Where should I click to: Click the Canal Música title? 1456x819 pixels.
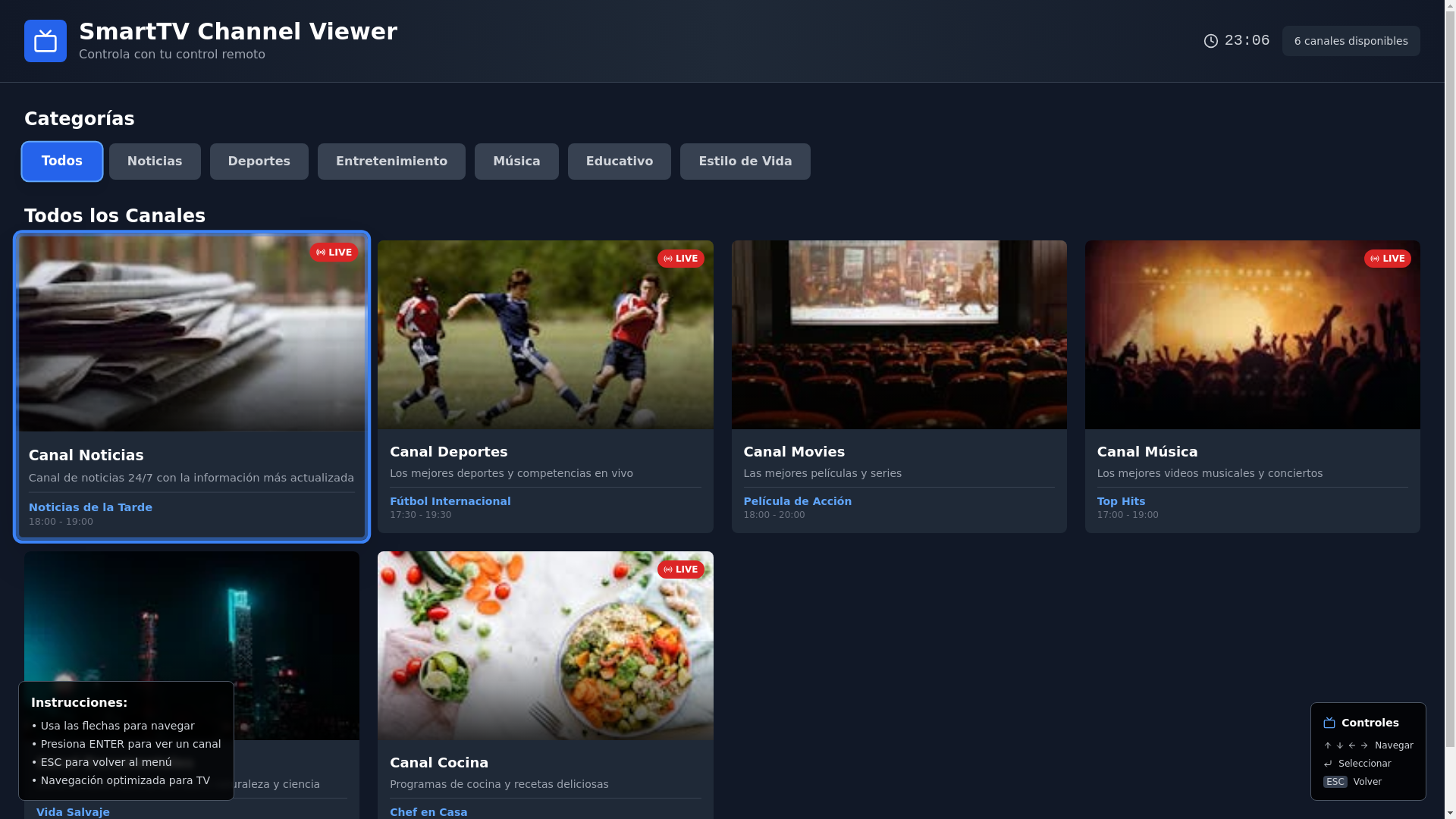(1147, 452)
